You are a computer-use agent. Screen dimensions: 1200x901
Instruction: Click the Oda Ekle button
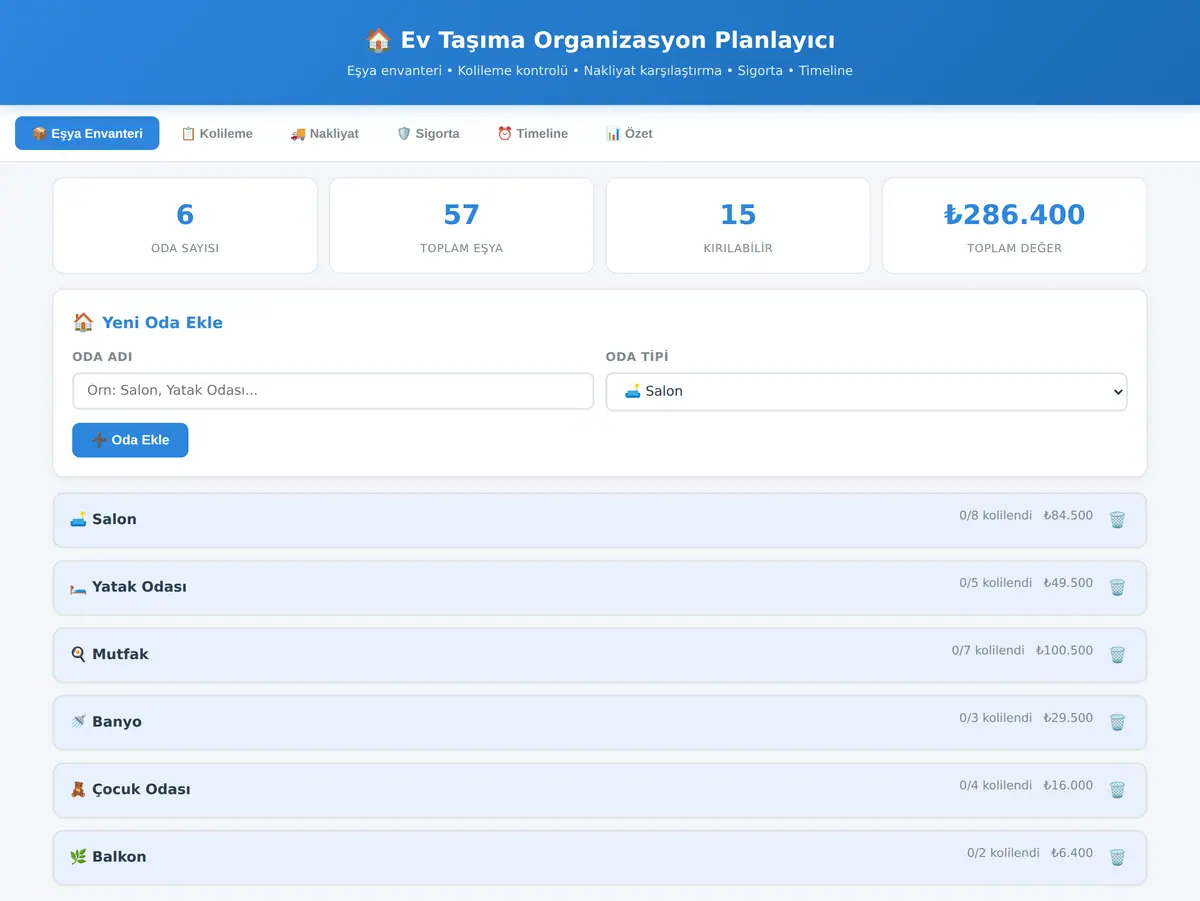(130, 440)
